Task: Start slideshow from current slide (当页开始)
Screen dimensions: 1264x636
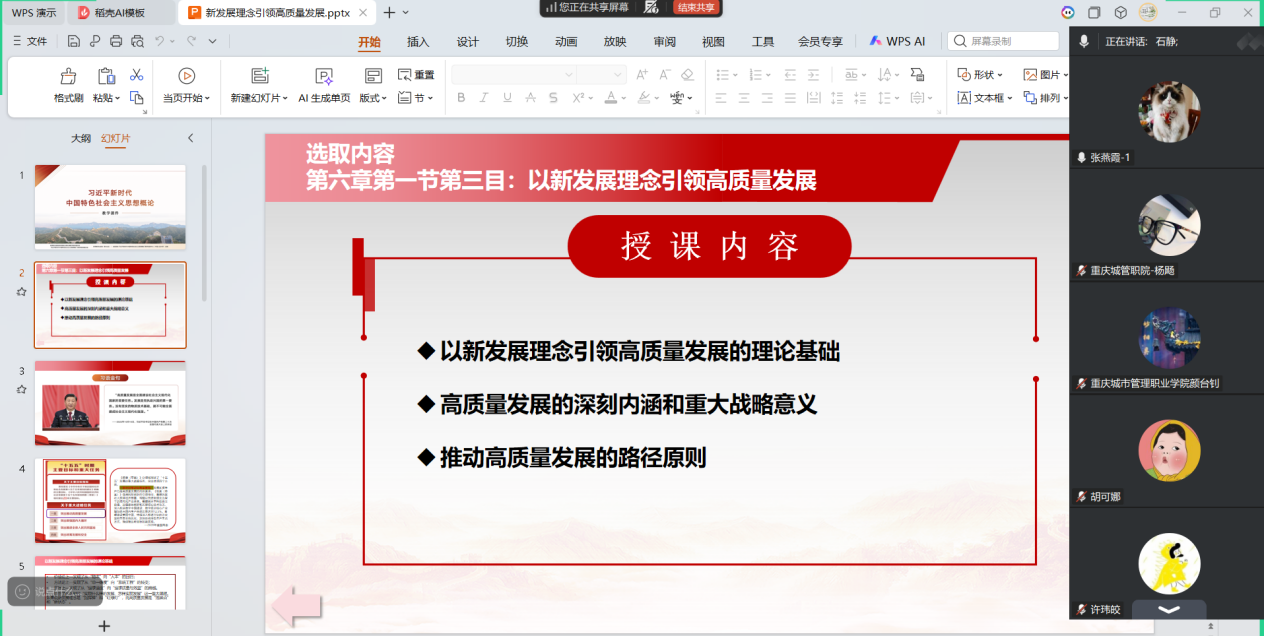Action: click(186, 76)
